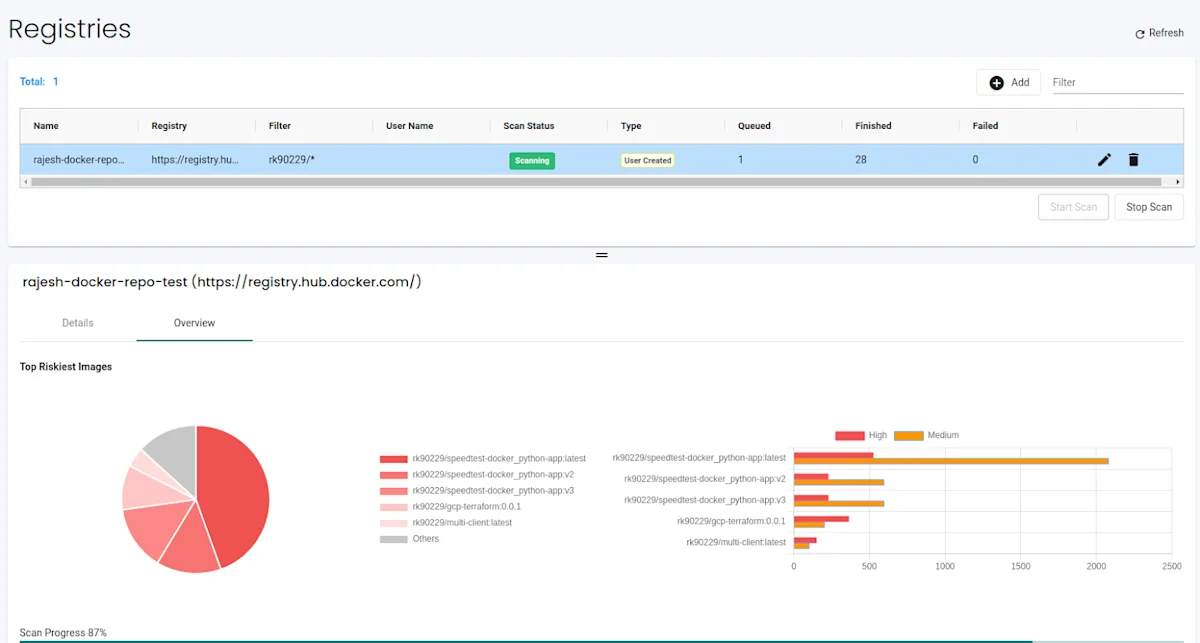Toggle the Others pie legend entry

[410, 538]
